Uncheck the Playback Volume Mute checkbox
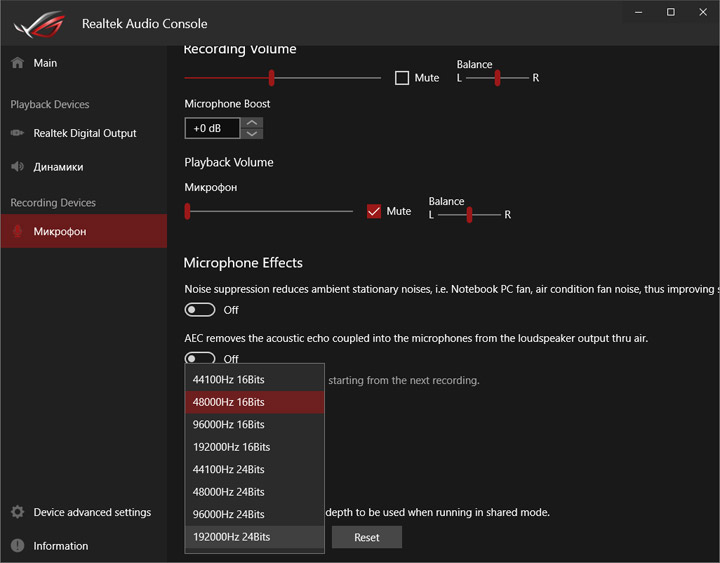Image resolution: width=720 pixels, height=563 pixels. coord(374,211)
